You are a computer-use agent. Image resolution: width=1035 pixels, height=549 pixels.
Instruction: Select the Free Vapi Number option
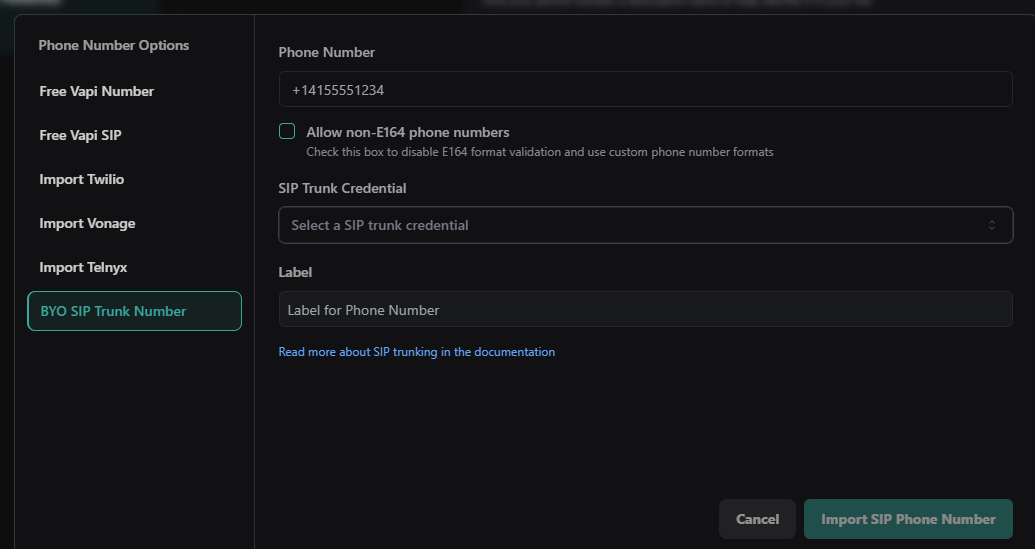click(x=97, y=91)
